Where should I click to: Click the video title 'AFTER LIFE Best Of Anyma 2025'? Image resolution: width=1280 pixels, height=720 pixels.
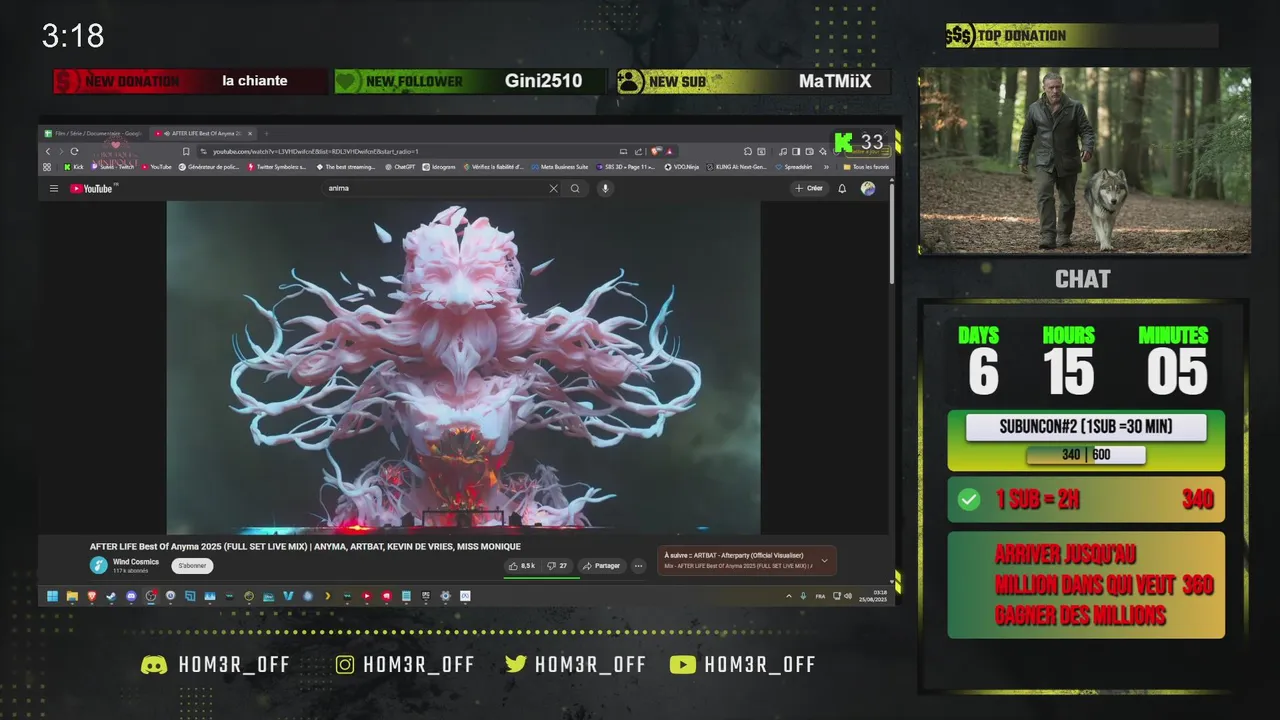coord(305,547)
